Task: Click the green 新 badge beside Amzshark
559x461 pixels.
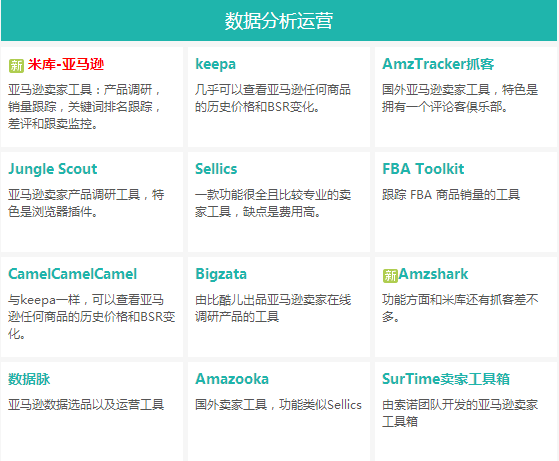Action: [390, 276]
